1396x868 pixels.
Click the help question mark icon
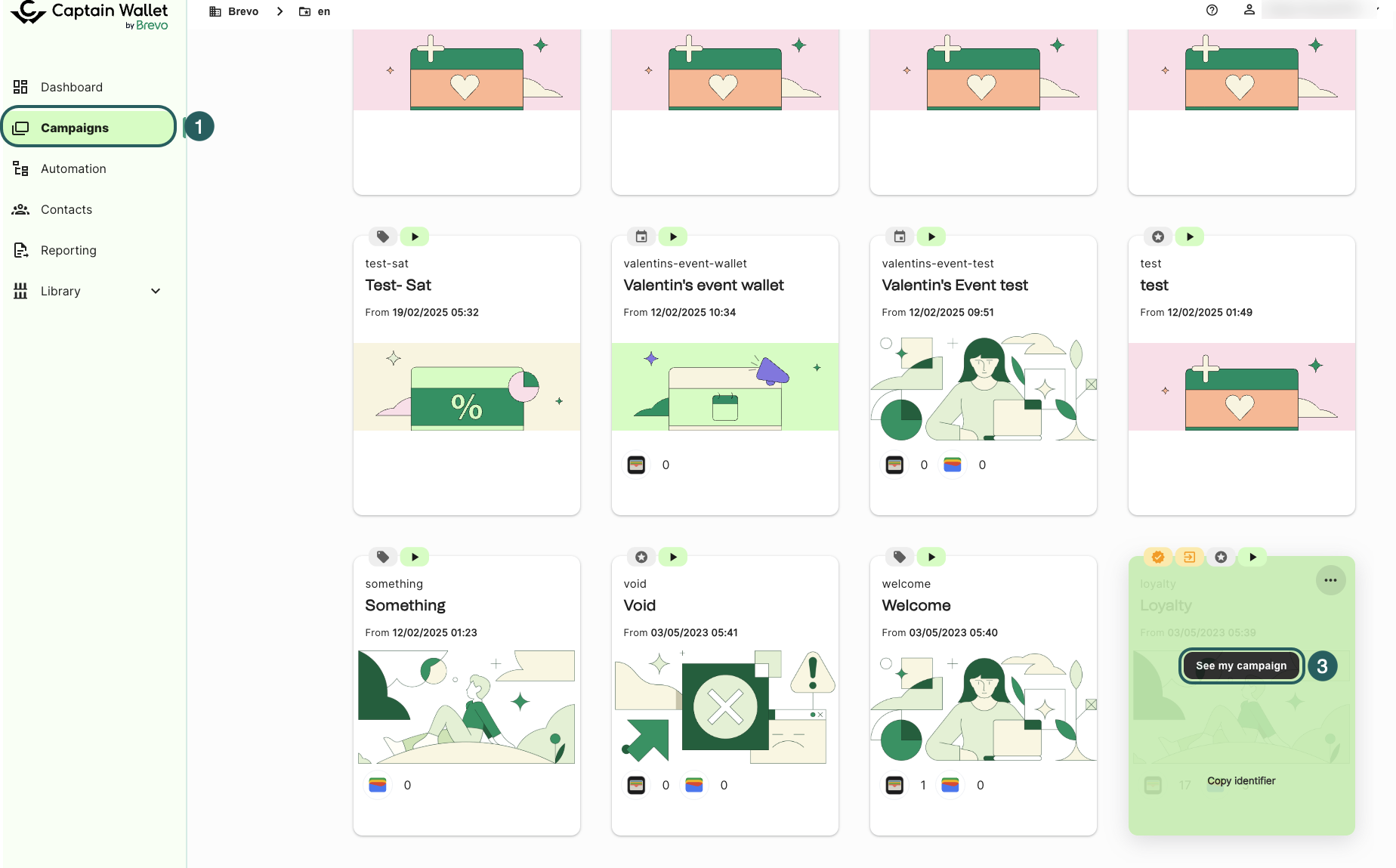[x=1212, y=11]
